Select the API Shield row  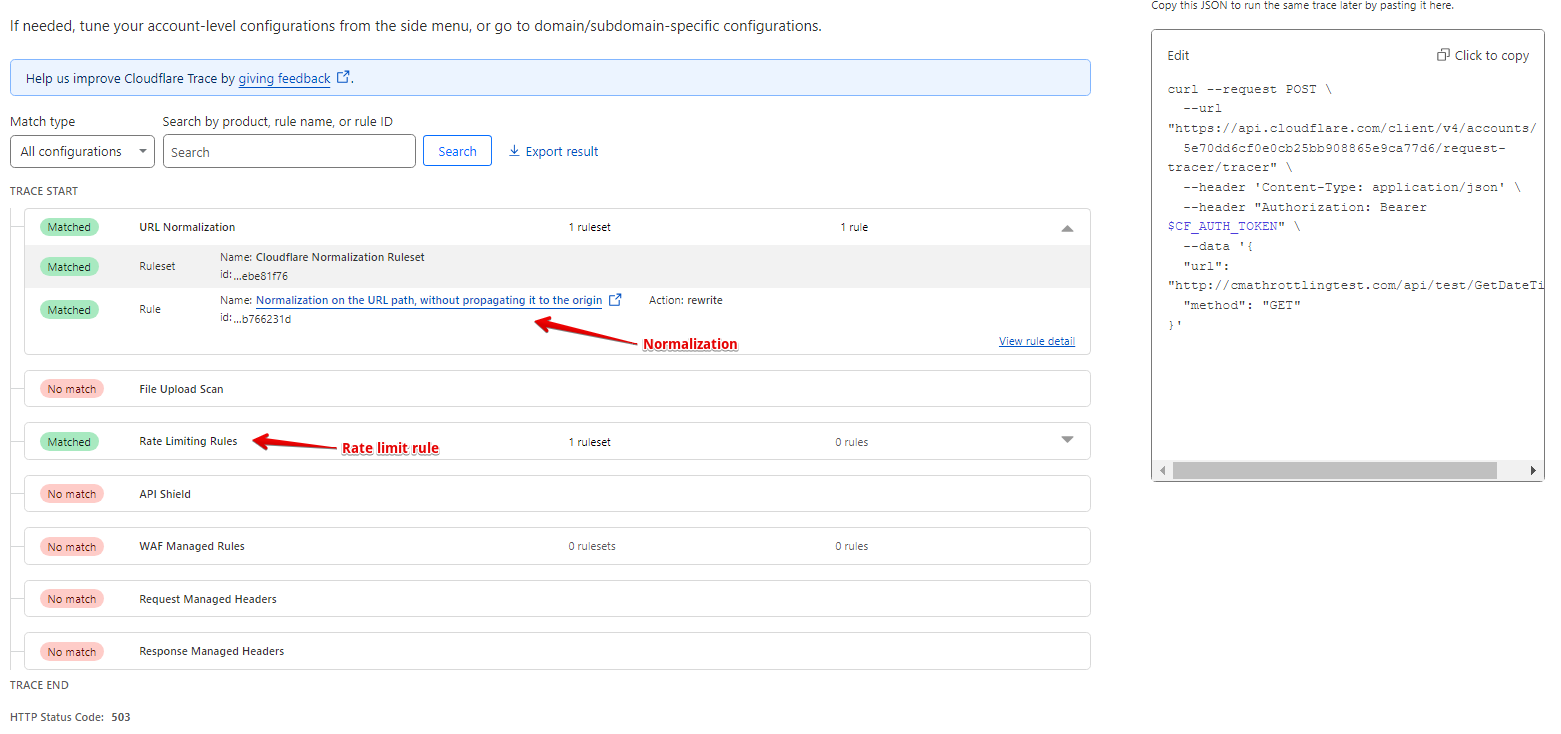click(557, 494)
